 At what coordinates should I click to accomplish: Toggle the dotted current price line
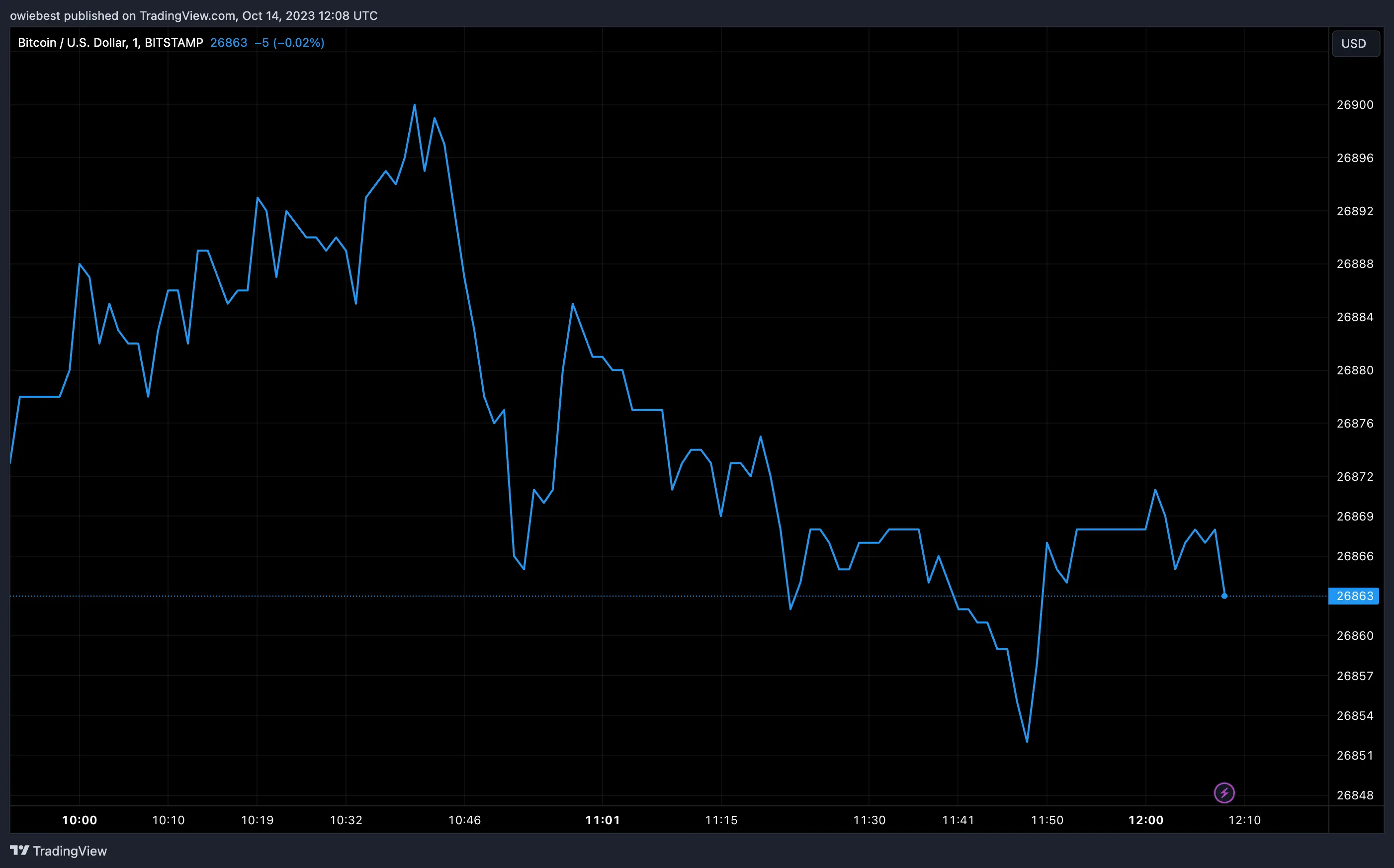(861, 596)
